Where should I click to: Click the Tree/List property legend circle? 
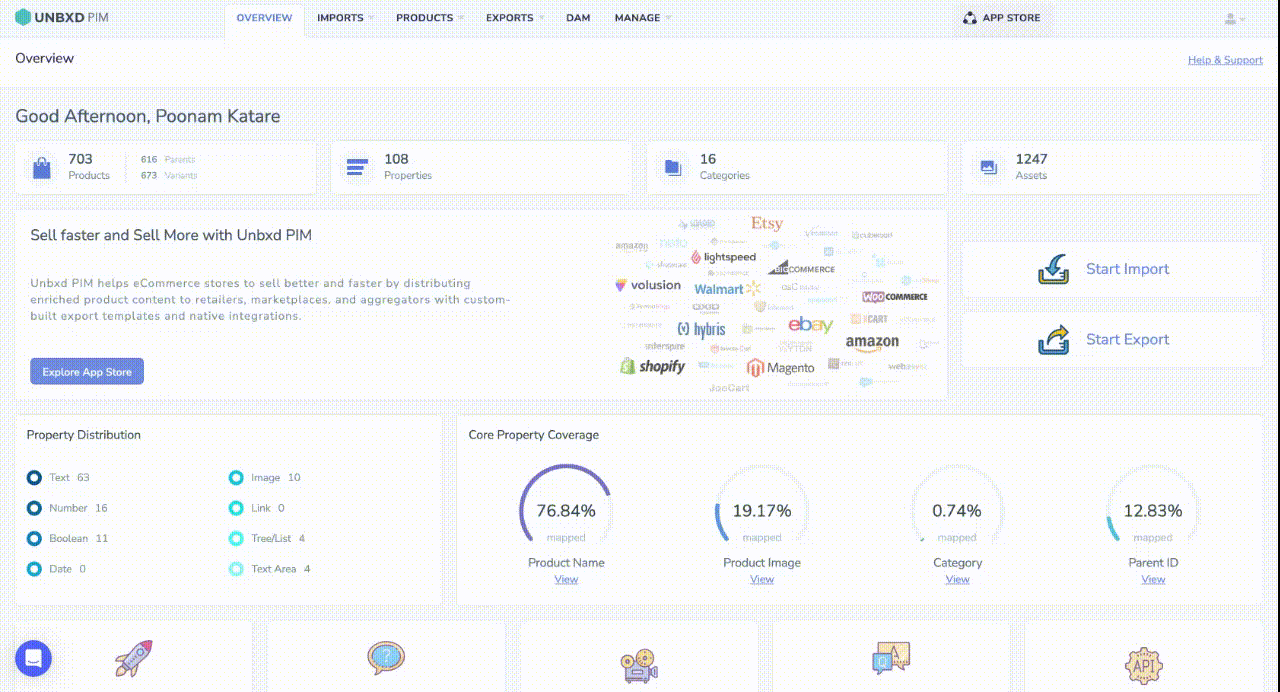click(x=236, y=539)
